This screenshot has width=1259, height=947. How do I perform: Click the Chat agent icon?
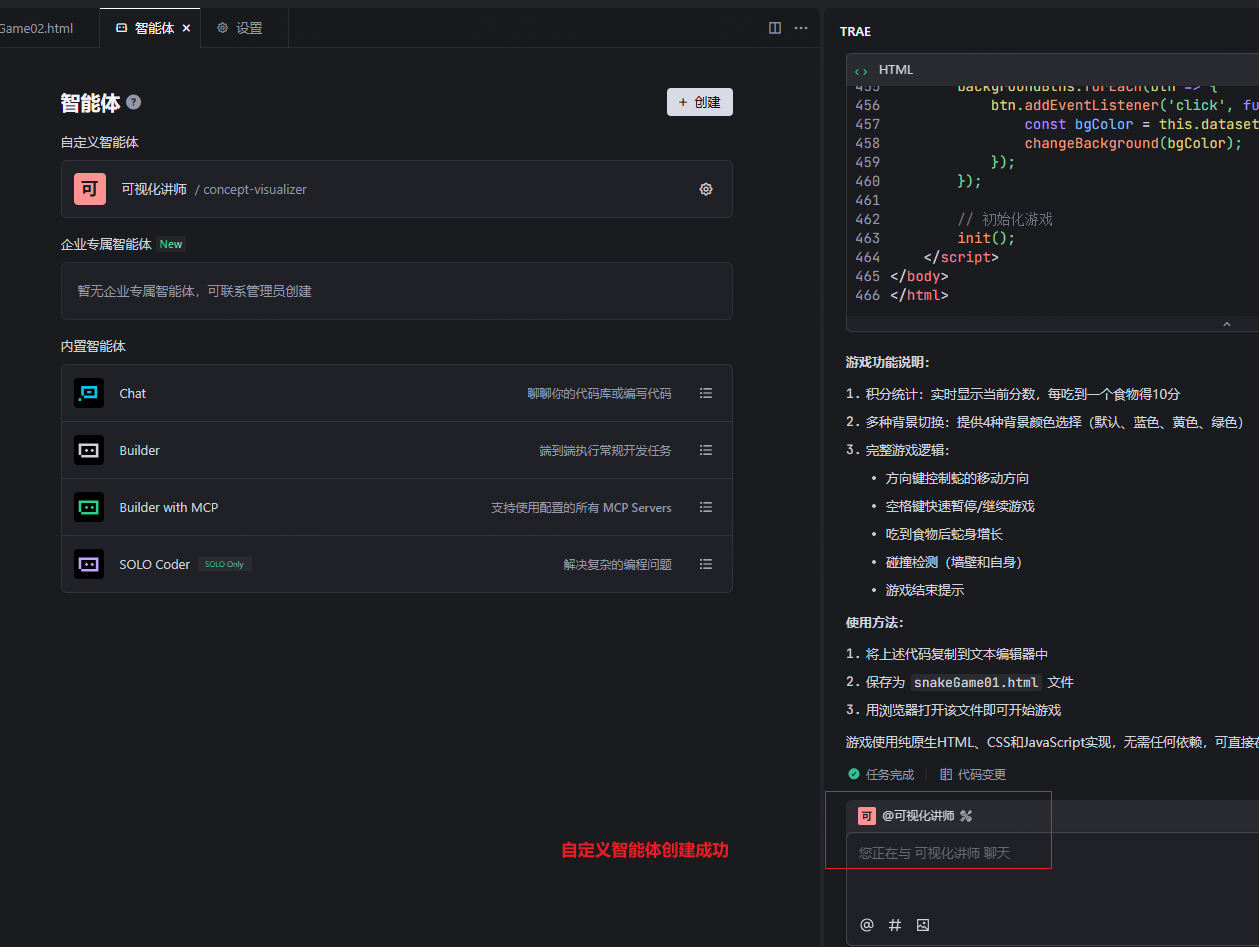(89, 393)
